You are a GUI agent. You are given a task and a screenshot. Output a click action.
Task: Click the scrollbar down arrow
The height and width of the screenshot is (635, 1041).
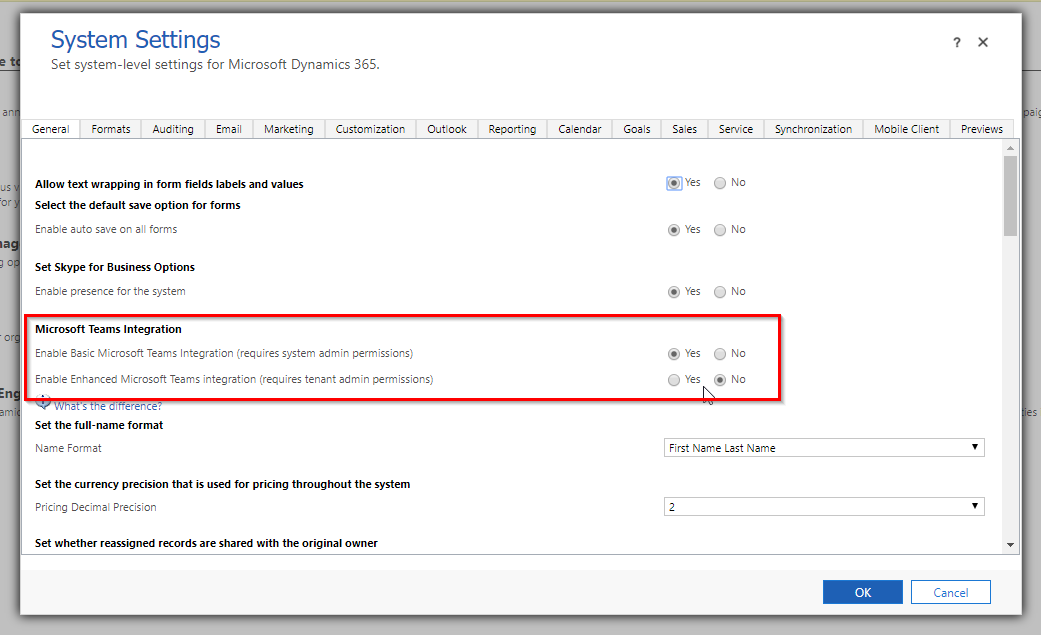1010,545
